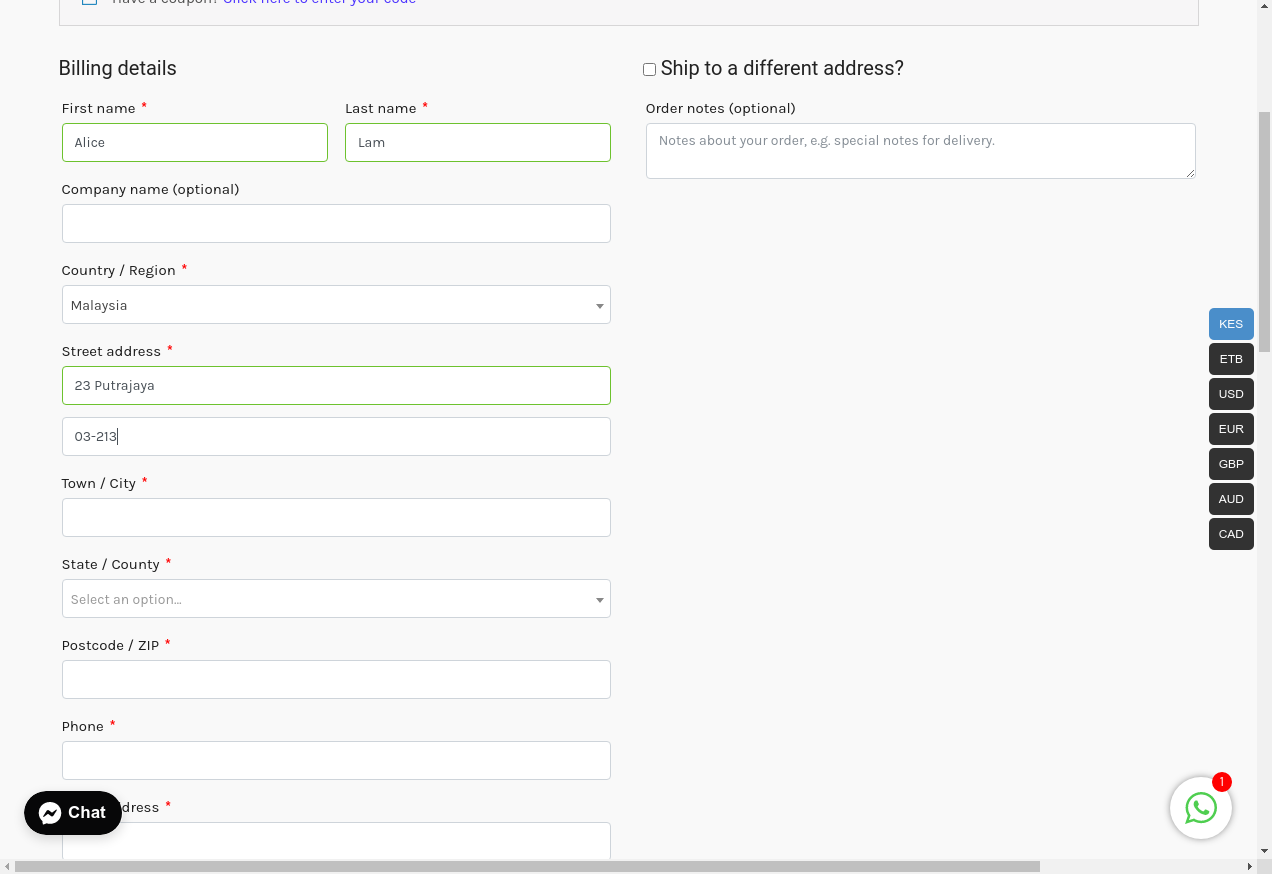
Task: Change currency to AUD
Action: click(1230, 499)
